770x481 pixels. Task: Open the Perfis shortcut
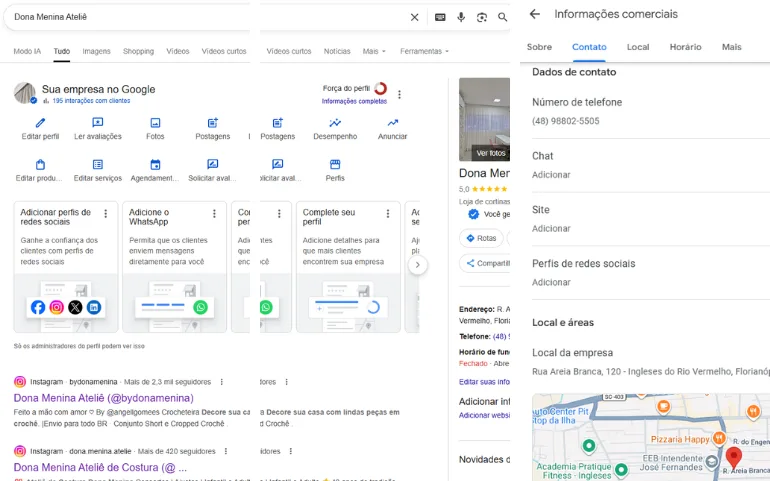(x=335, y=170)
